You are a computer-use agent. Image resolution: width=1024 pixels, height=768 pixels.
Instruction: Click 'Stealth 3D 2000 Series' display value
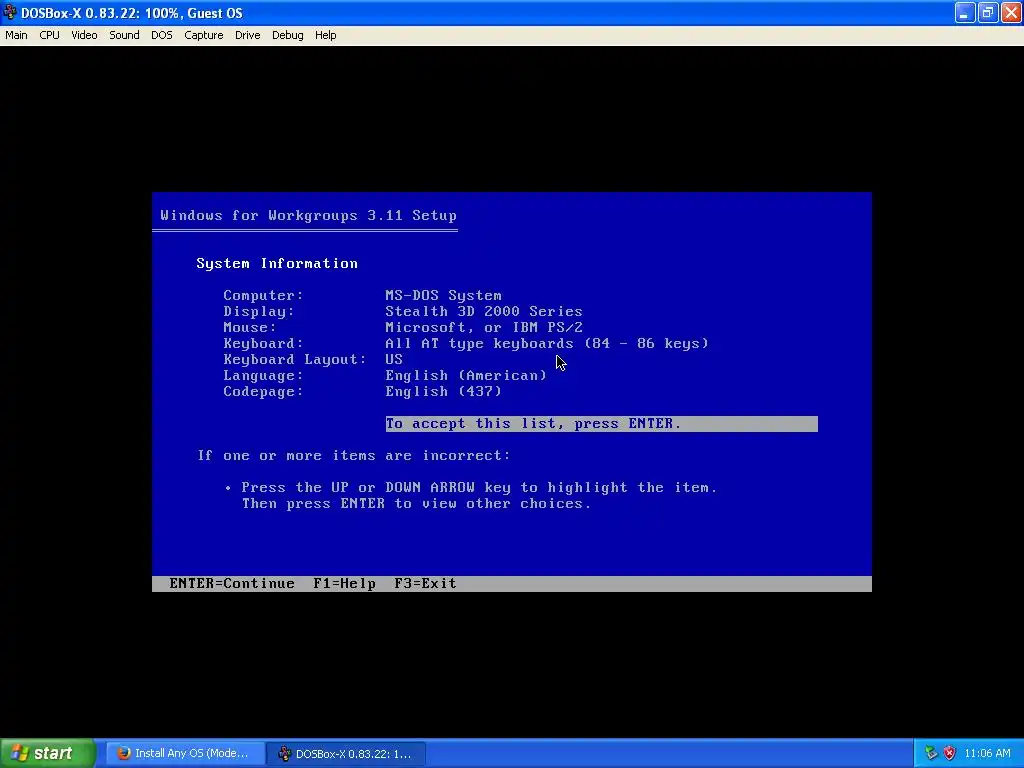point(484,312)
